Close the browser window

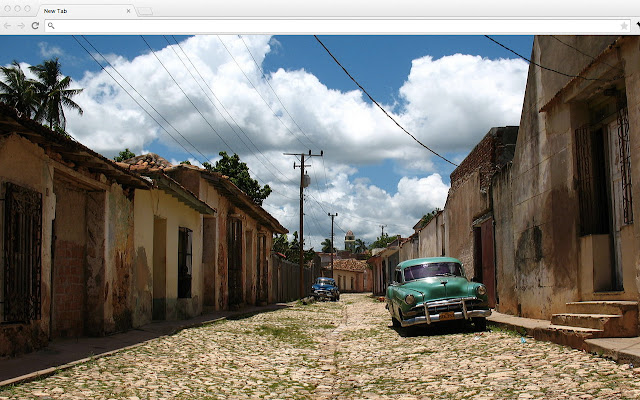tap(7, 9)
